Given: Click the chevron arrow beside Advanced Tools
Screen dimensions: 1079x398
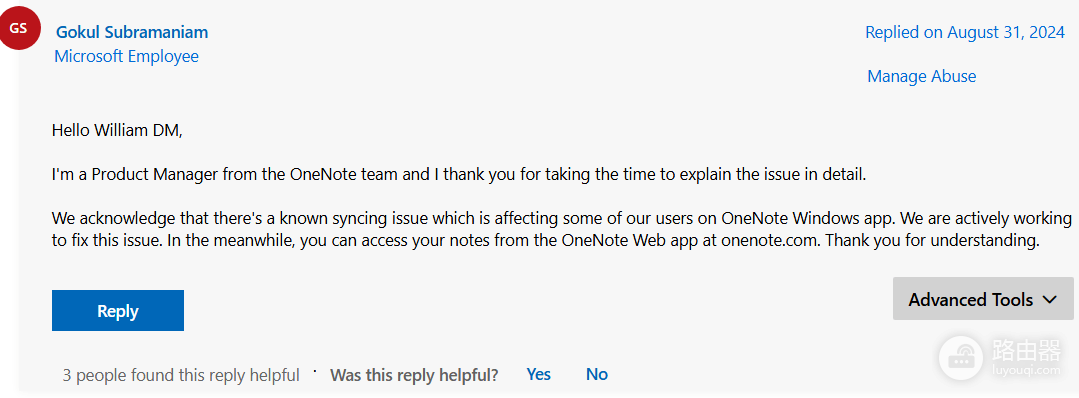Looking at the screenshot, I should click(1049, 300).
